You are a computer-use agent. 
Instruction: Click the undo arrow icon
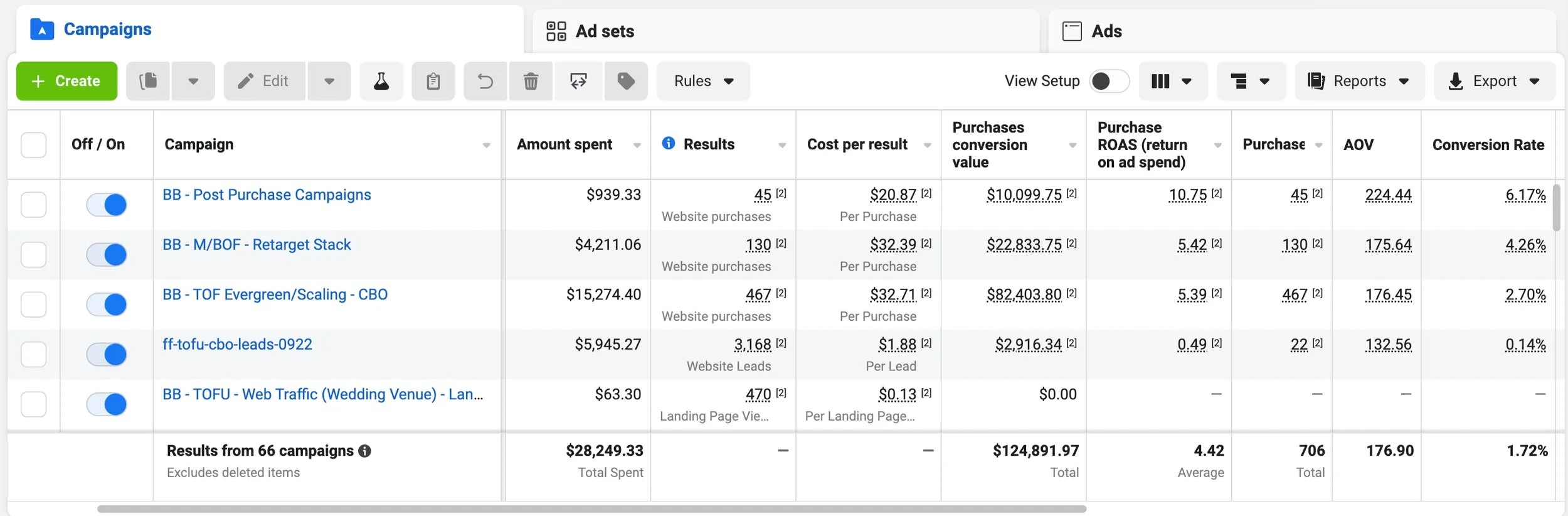coord(485,81)
